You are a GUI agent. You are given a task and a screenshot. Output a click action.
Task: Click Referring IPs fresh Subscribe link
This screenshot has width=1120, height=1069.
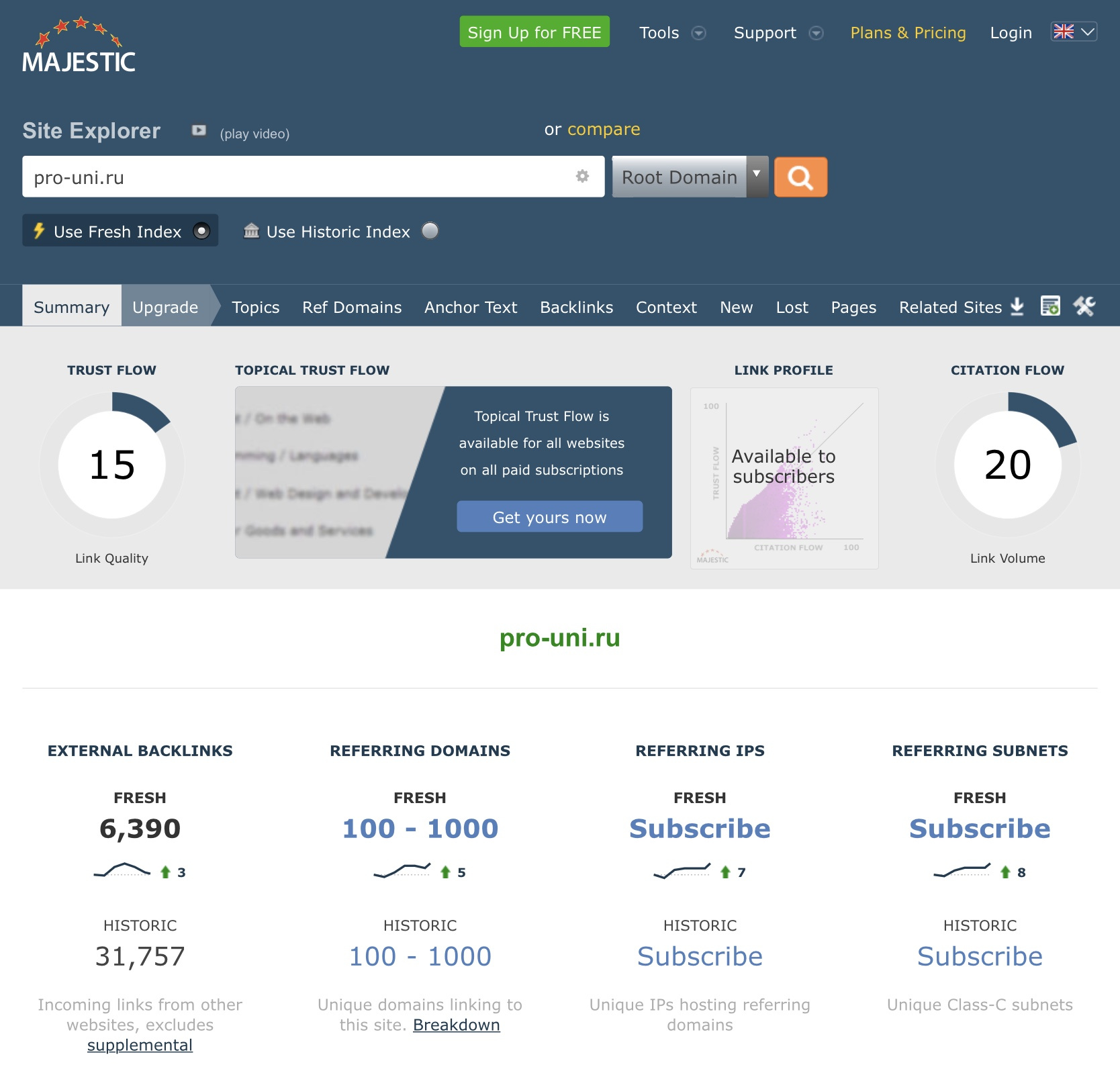pyautogui.click(x=700, y=828)
